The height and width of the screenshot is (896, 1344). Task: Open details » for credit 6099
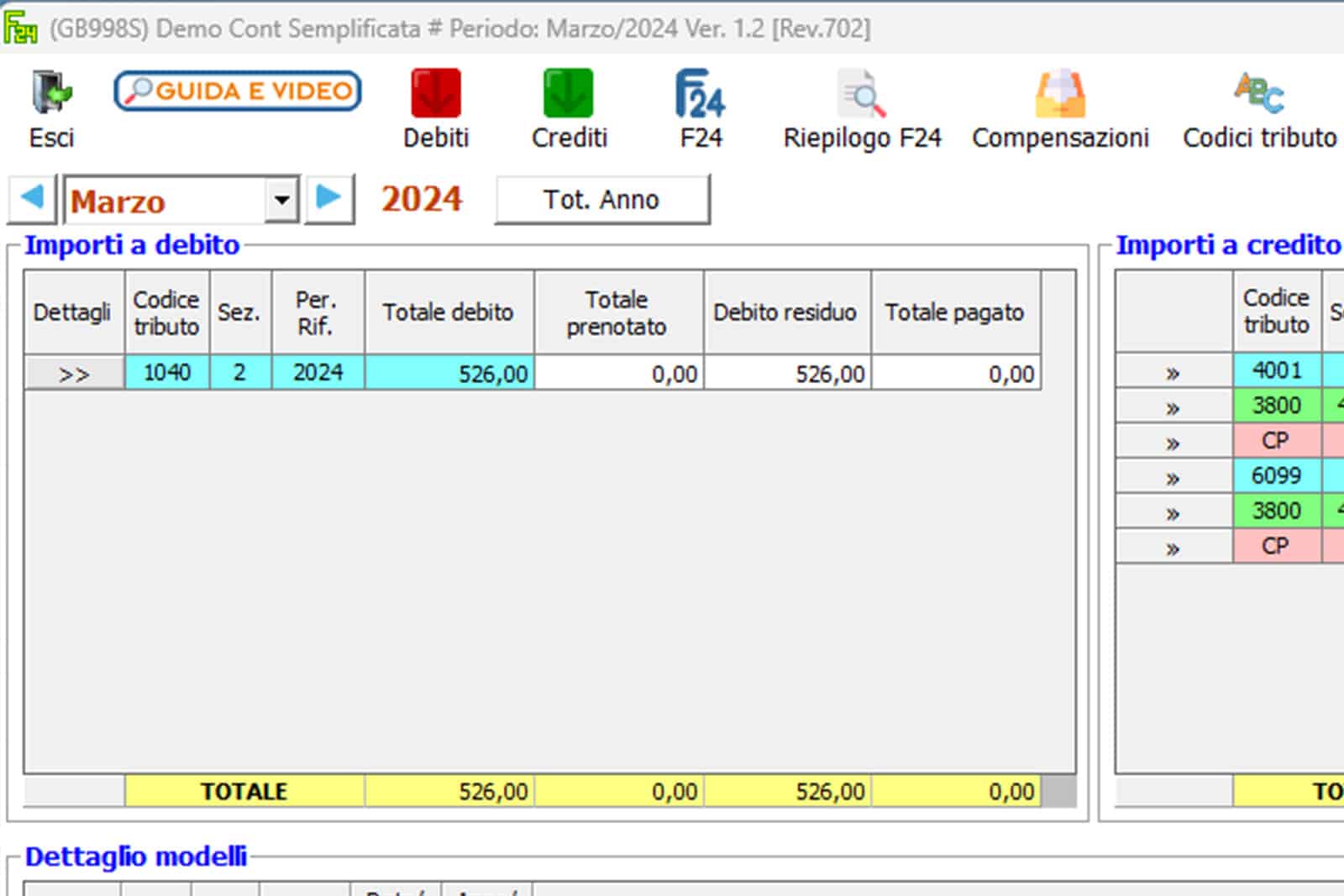pyautogui.click(x=1173, y=476)
